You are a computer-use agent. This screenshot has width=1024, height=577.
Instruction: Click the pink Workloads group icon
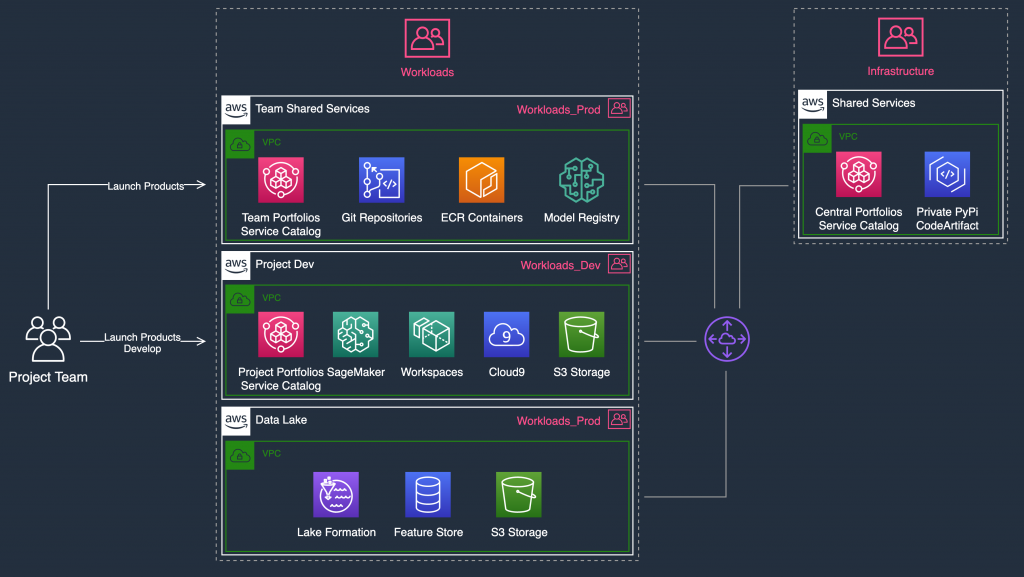tap(427, 36)
